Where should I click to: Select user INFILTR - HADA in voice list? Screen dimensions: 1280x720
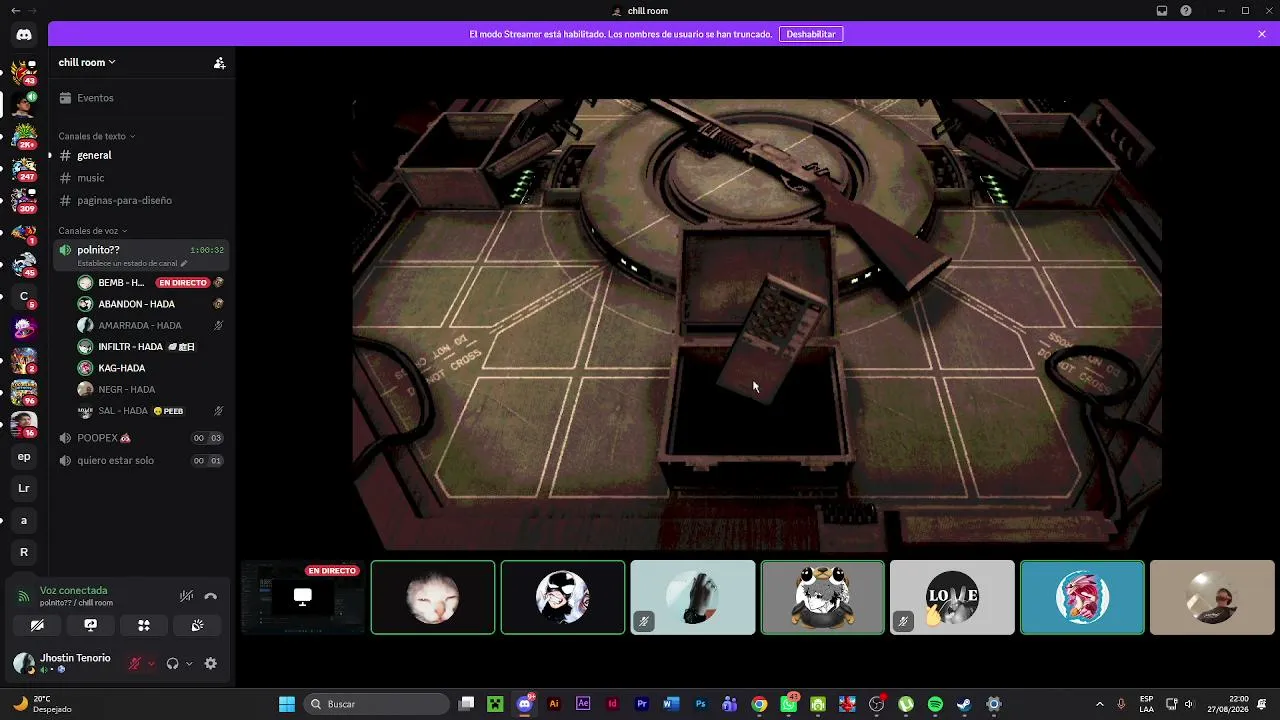coord(151,347)
